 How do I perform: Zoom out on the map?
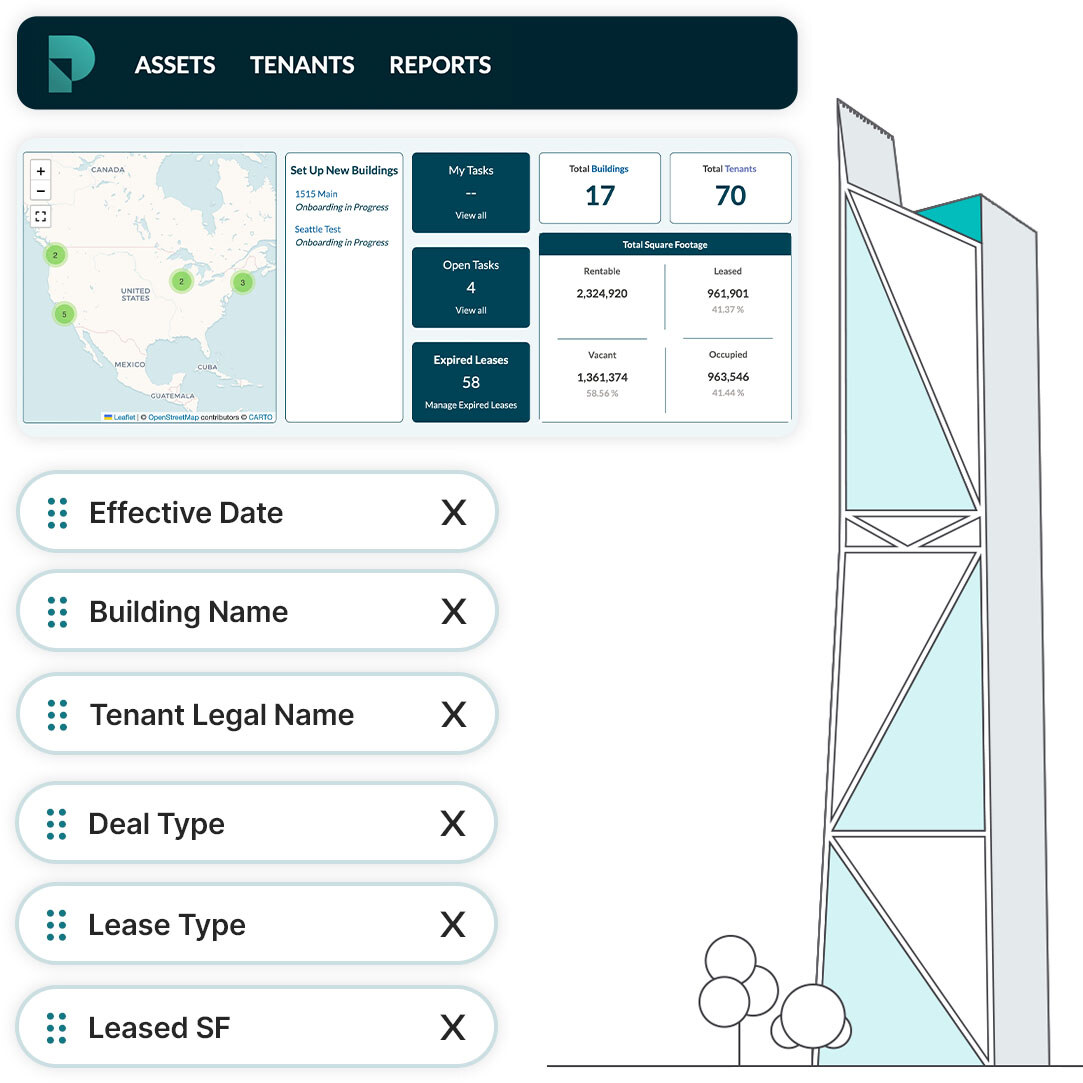[41, 190]
